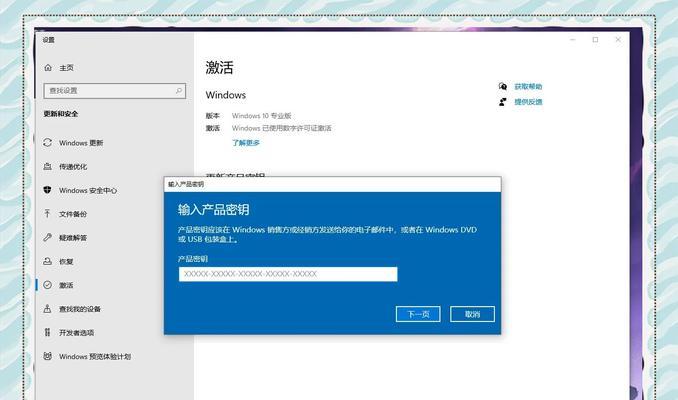Maximize the Settings window
Screen dimensions: 678x400
coord(595,39)
